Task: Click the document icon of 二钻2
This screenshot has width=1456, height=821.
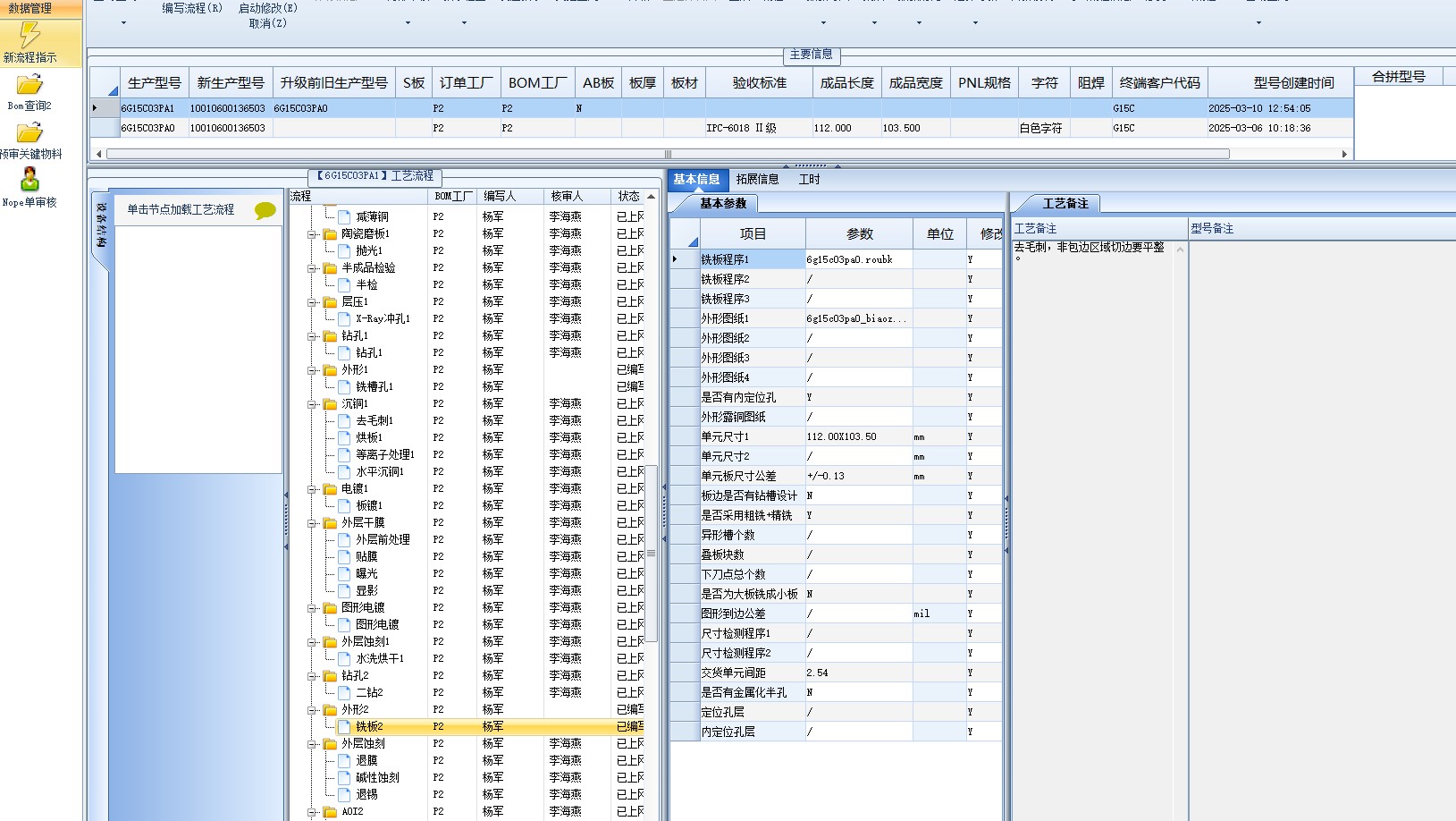Action: (x=344, y=693)
